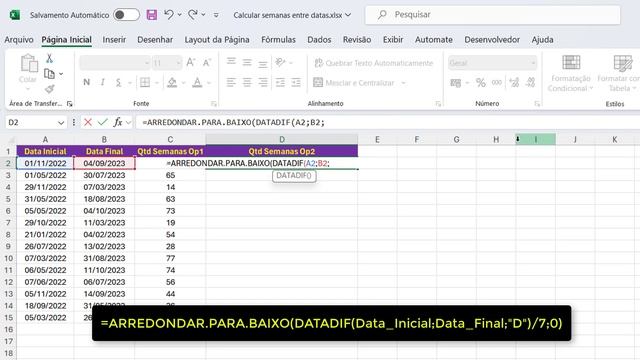
Task: Switch to the Dados tab
Action: (x=319, y=40)
